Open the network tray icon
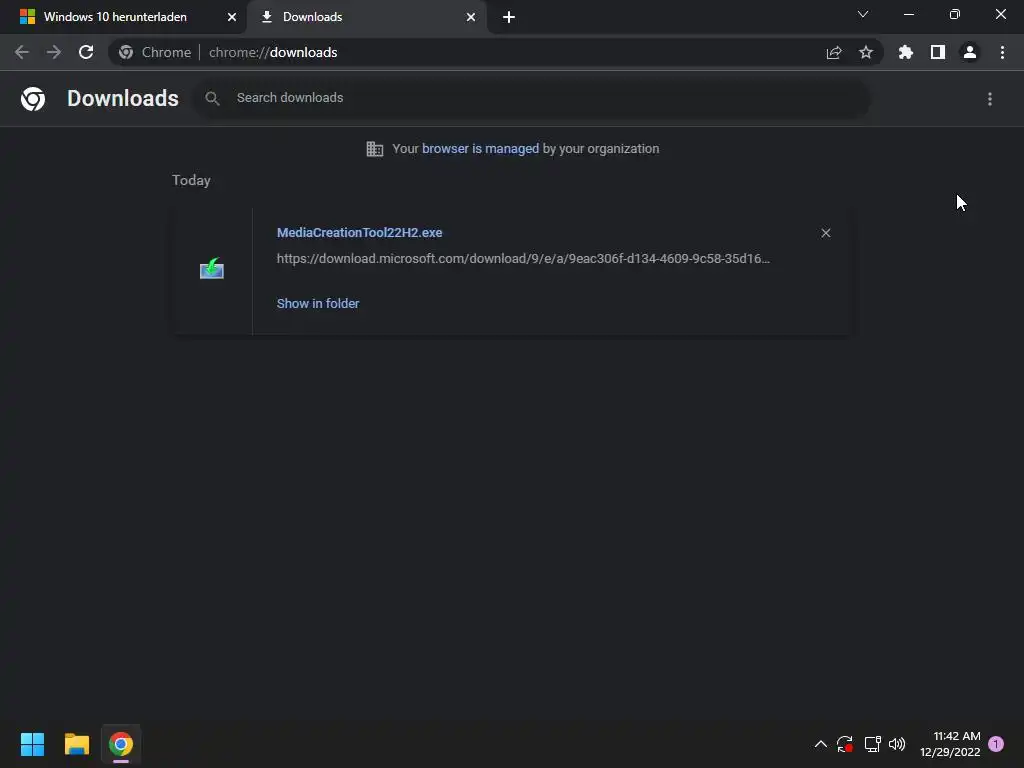This screenshot has height=768, width=1024. (x=872, y=744)
